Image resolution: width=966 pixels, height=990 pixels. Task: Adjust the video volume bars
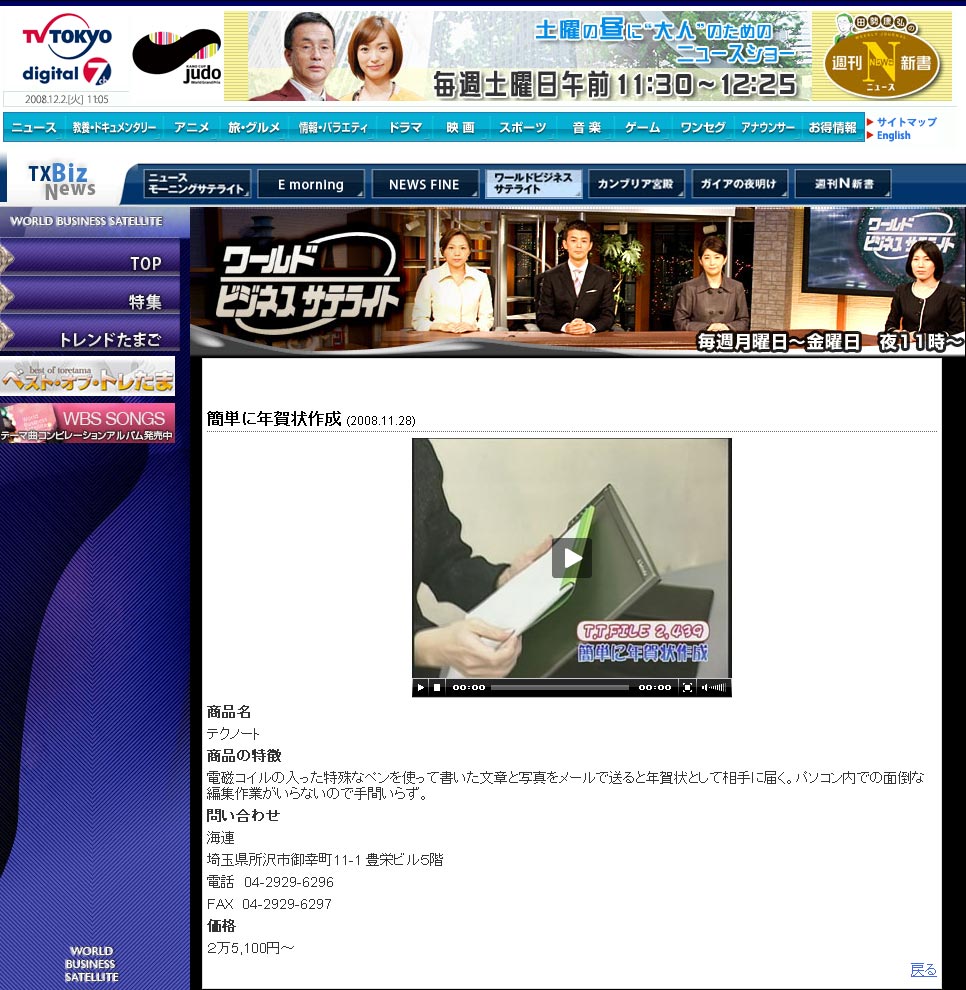tap(718, 687)
